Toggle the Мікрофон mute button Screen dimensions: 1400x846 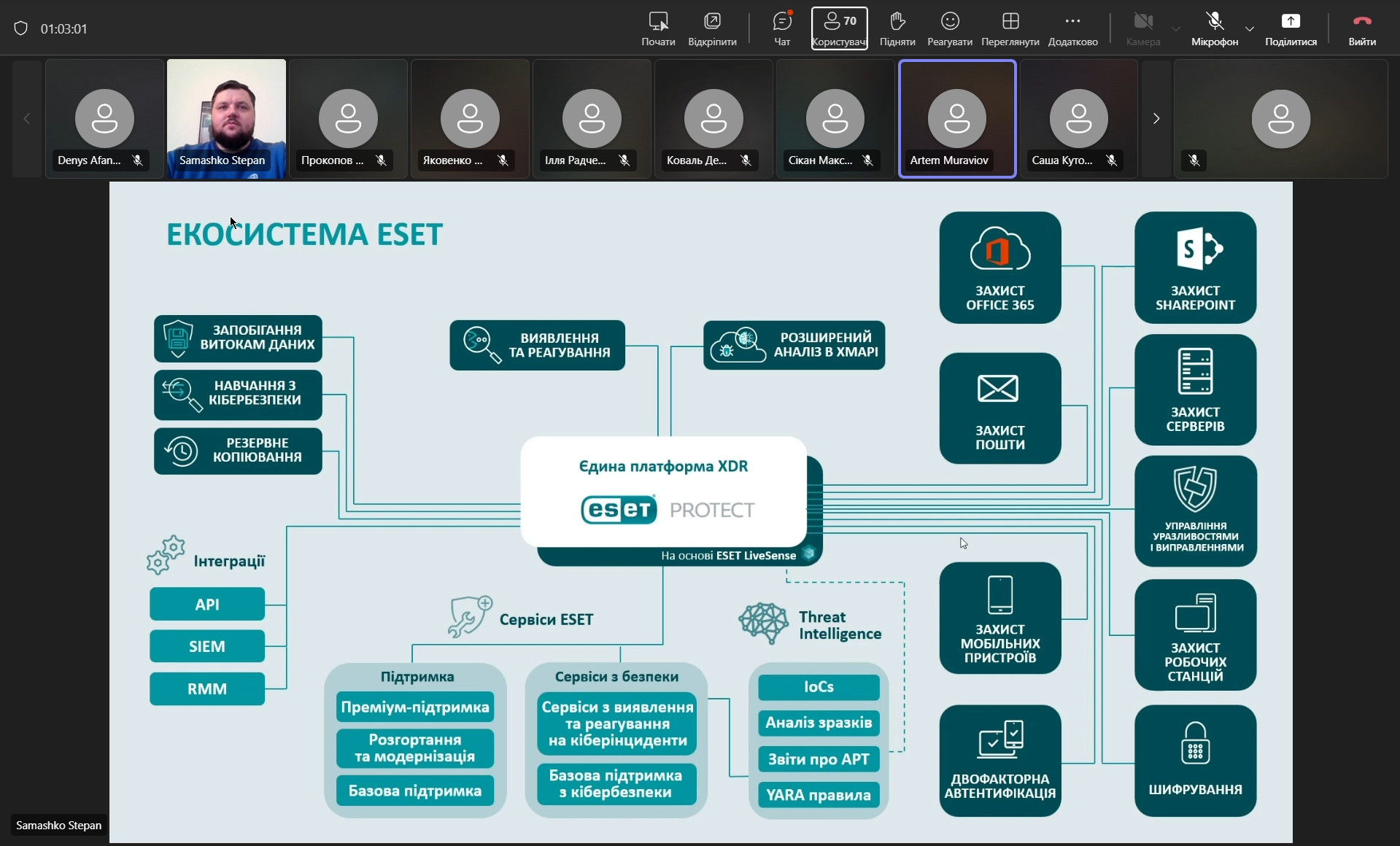point(1214,28)
